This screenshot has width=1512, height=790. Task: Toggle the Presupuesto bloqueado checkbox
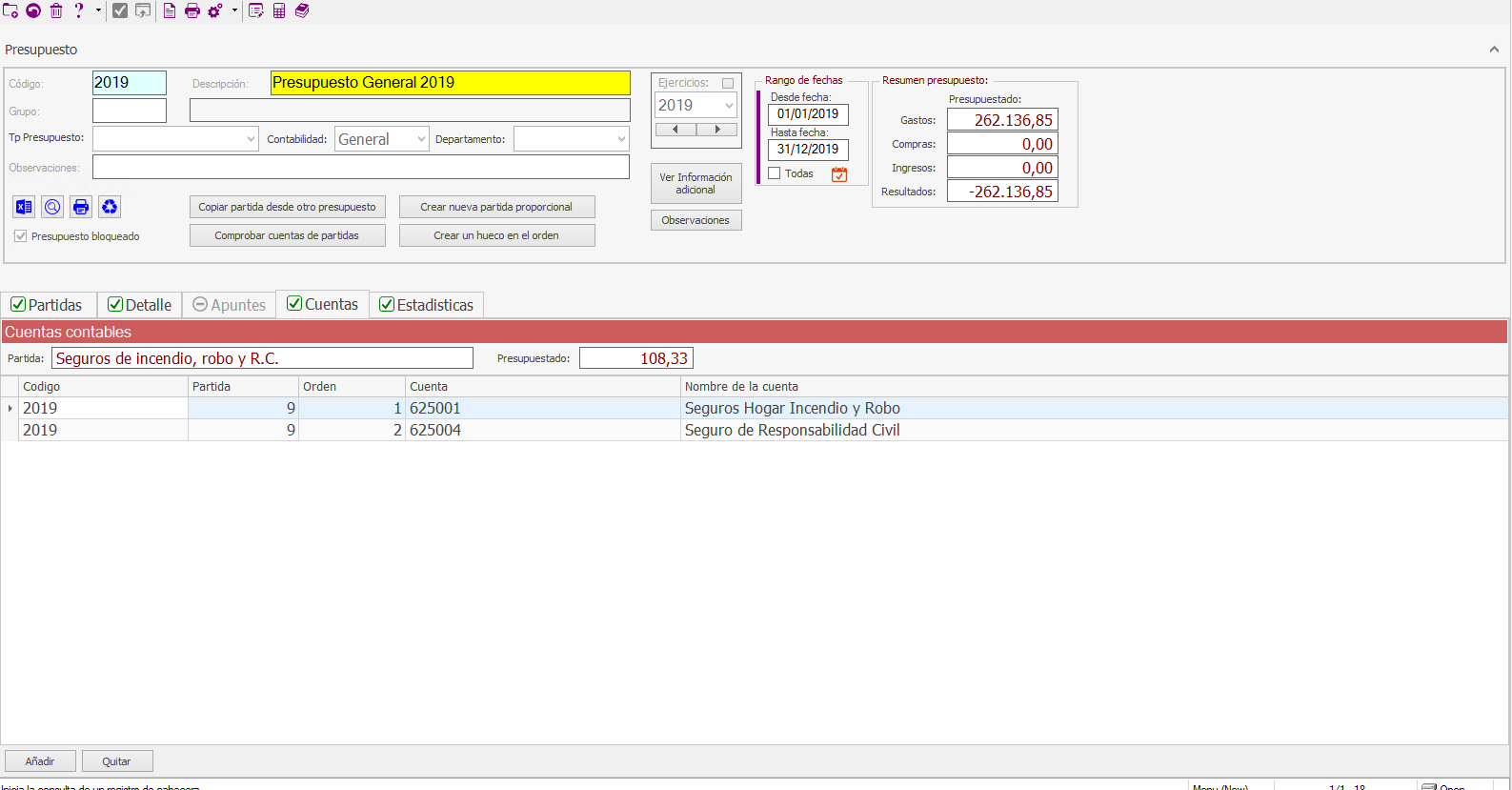(20, 236)
